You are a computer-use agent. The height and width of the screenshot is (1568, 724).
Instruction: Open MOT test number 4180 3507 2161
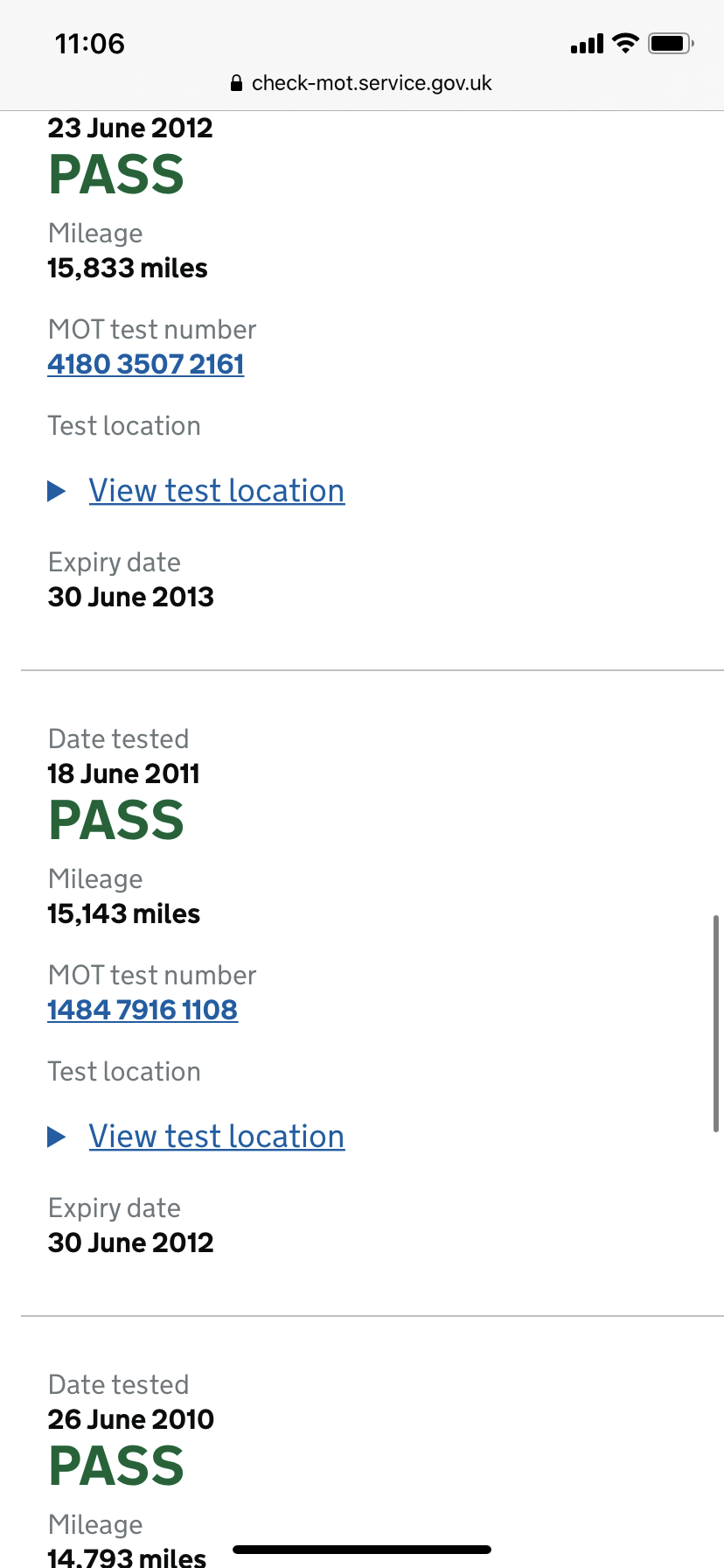click(146, 364)
